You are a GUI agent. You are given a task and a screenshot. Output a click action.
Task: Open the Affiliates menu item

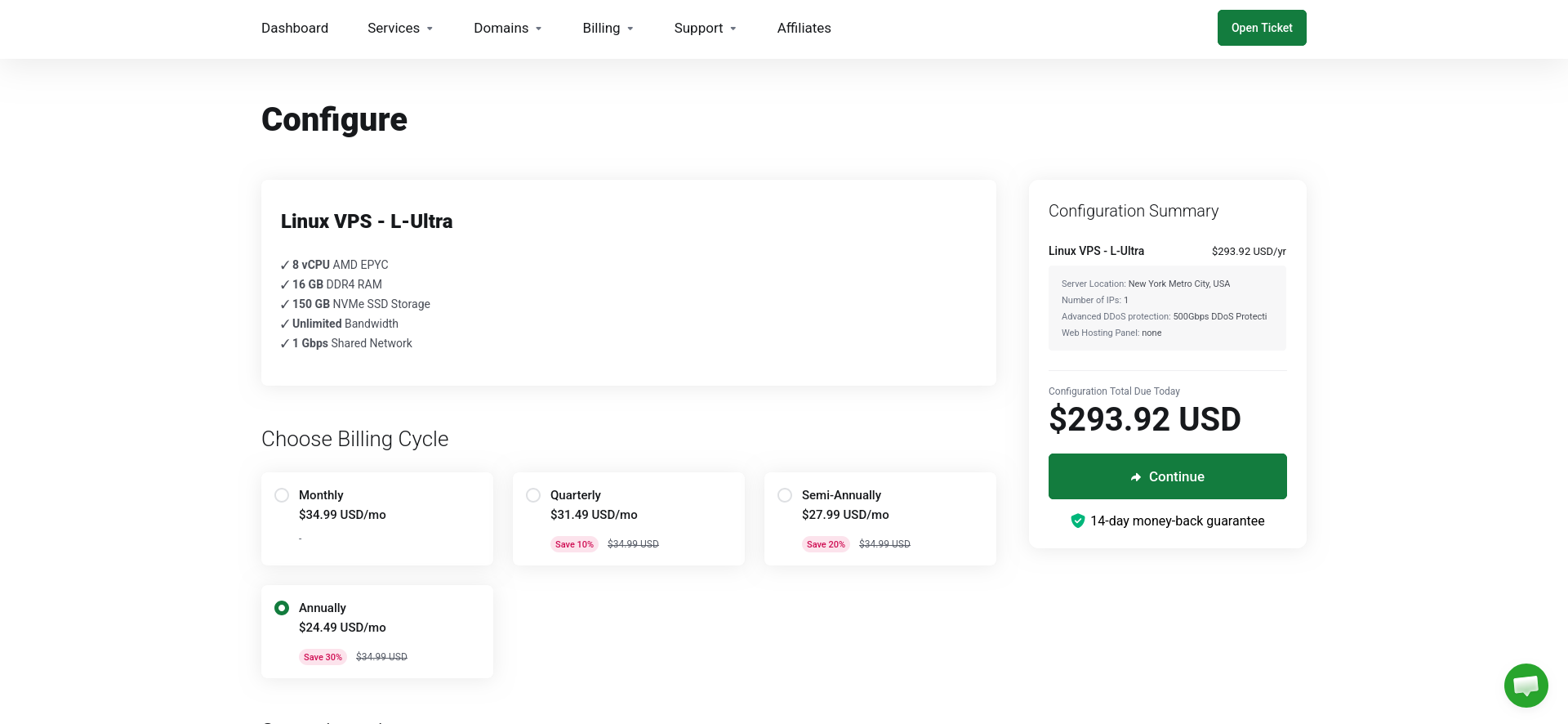(804, 28)
